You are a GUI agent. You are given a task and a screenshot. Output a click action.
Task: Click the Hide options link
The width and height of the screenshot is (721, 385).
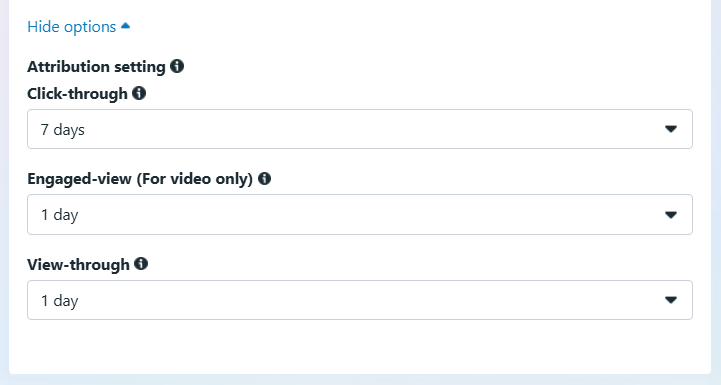(78, 27)
